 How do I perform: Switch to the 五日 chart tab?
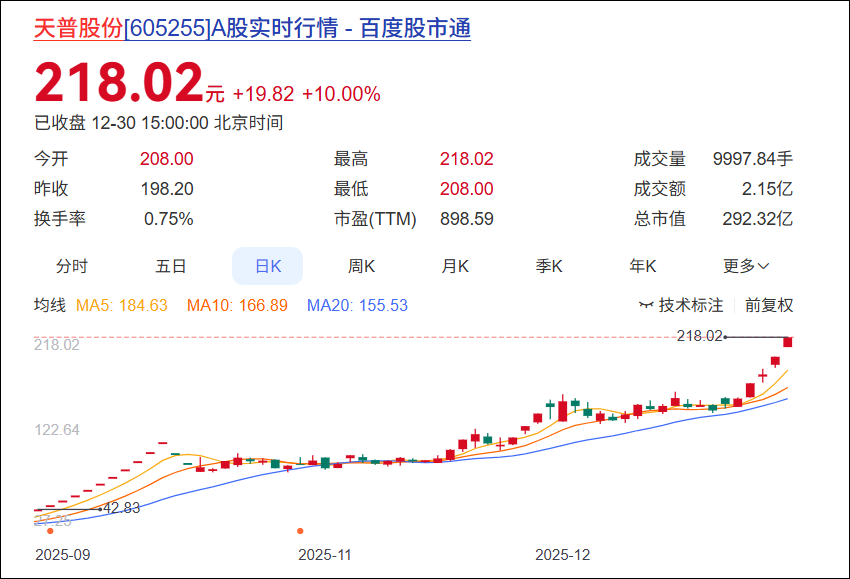[171, 266]
